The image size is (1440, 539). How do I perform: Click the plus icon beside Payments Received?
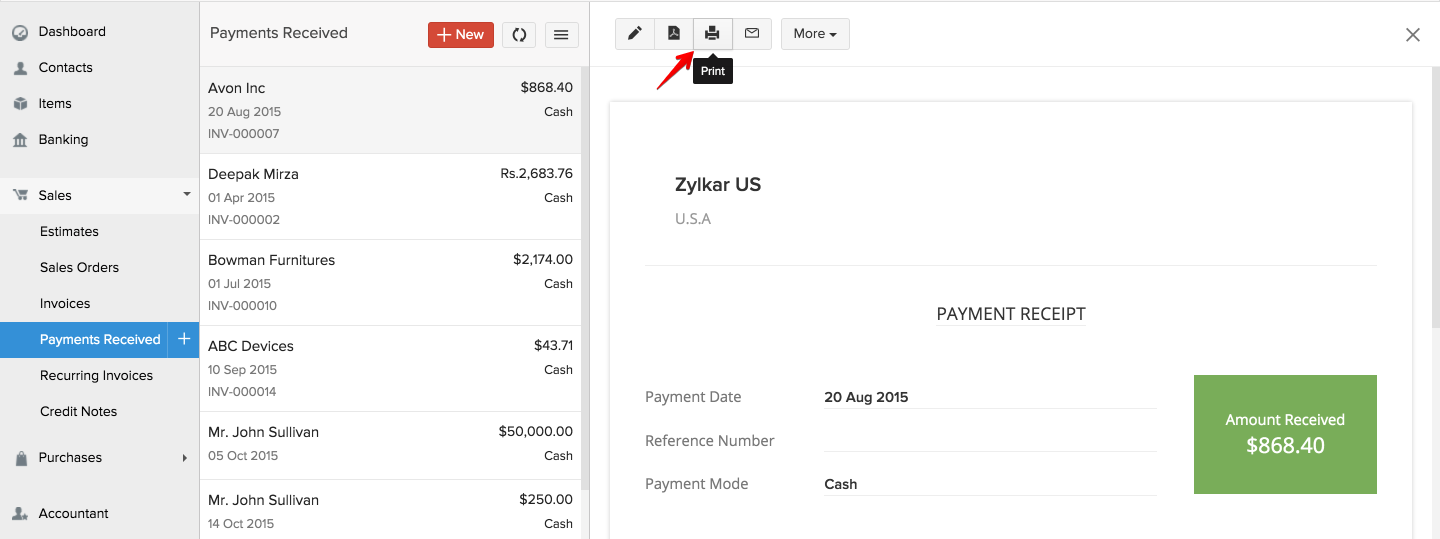point(184,339)
